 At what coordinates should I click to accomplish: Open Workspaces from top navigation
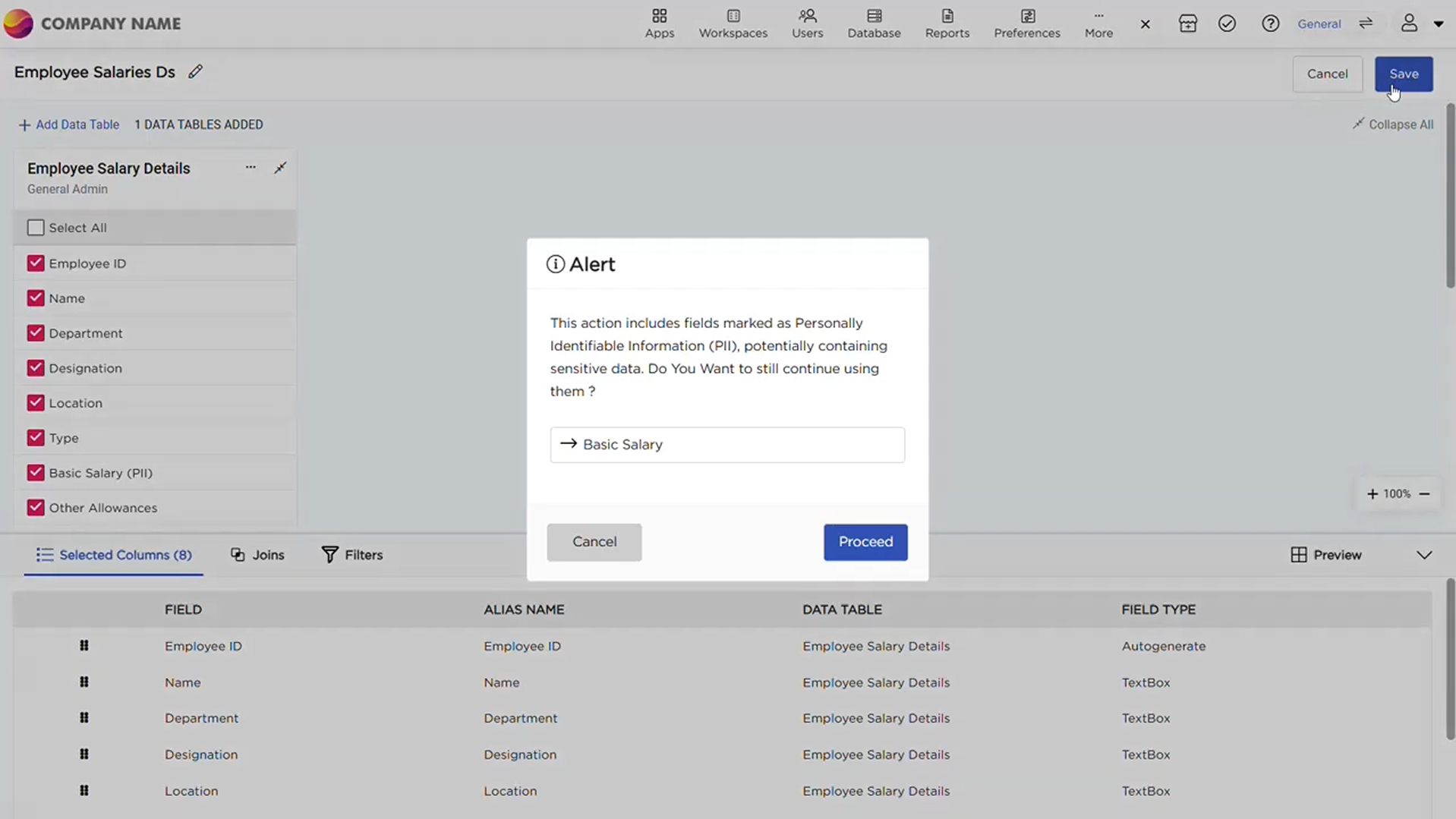pyautogui.click(x=733, y=24)
